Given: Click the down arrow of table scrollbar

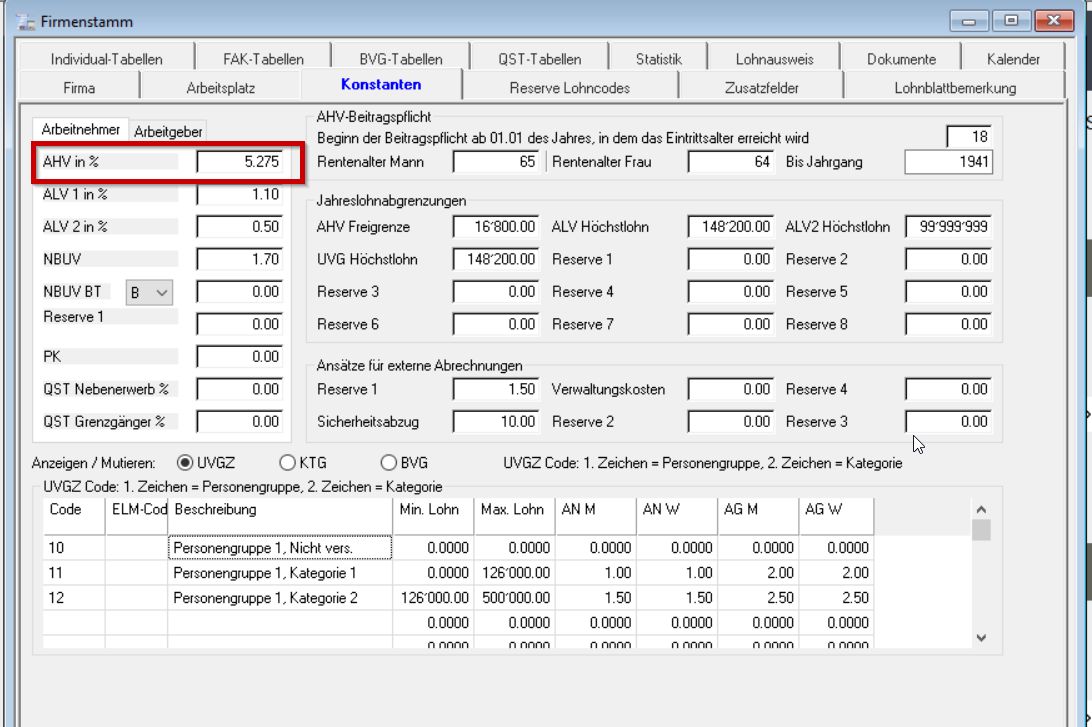Looking at the screenshot, I should tap(981, 638).
